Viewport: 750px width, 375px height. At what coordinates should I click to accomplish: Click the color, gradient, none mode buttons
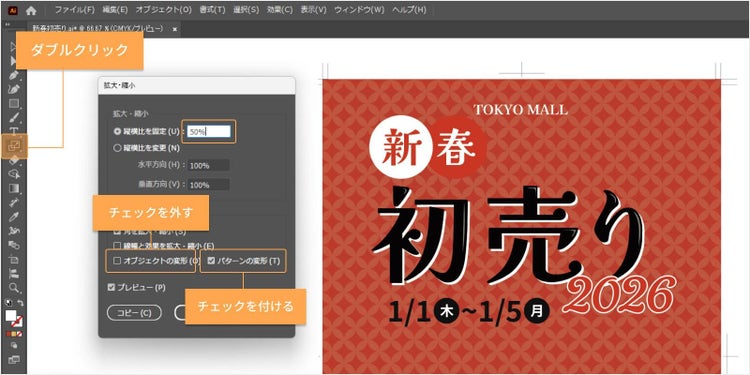click(14, 334)
